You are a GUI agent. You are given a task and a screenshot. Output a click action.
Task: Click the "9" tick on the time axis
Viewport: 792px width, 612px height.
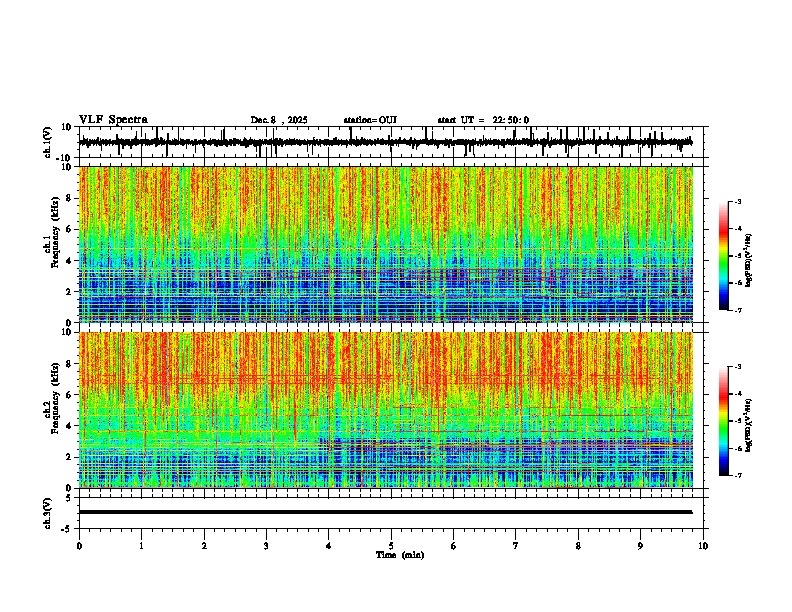point(640,546)
